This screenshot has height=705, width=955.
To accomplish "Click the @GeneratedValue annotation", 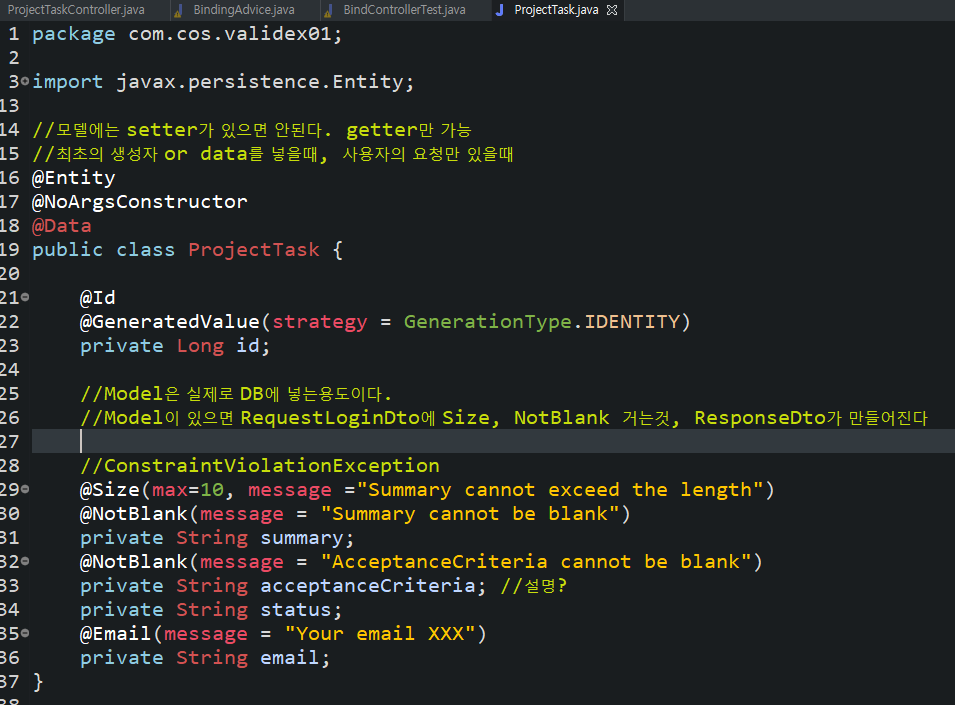I will [170, 321].
